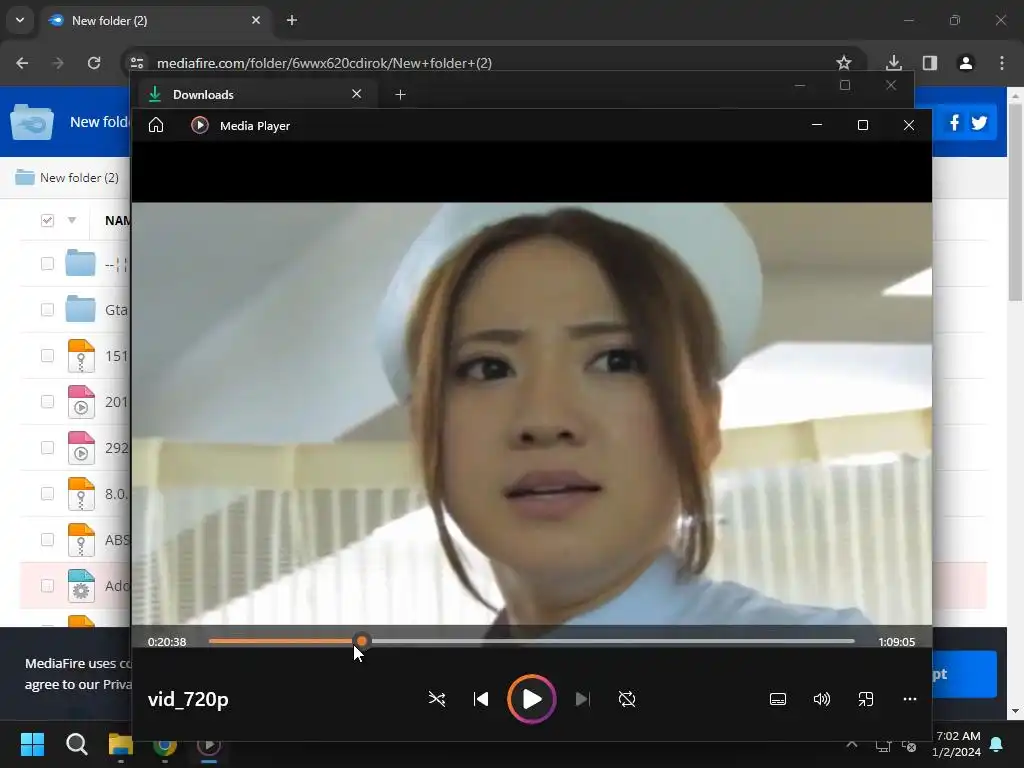
Task: Check the box for the 151 file row
Action: pos(47,355)
